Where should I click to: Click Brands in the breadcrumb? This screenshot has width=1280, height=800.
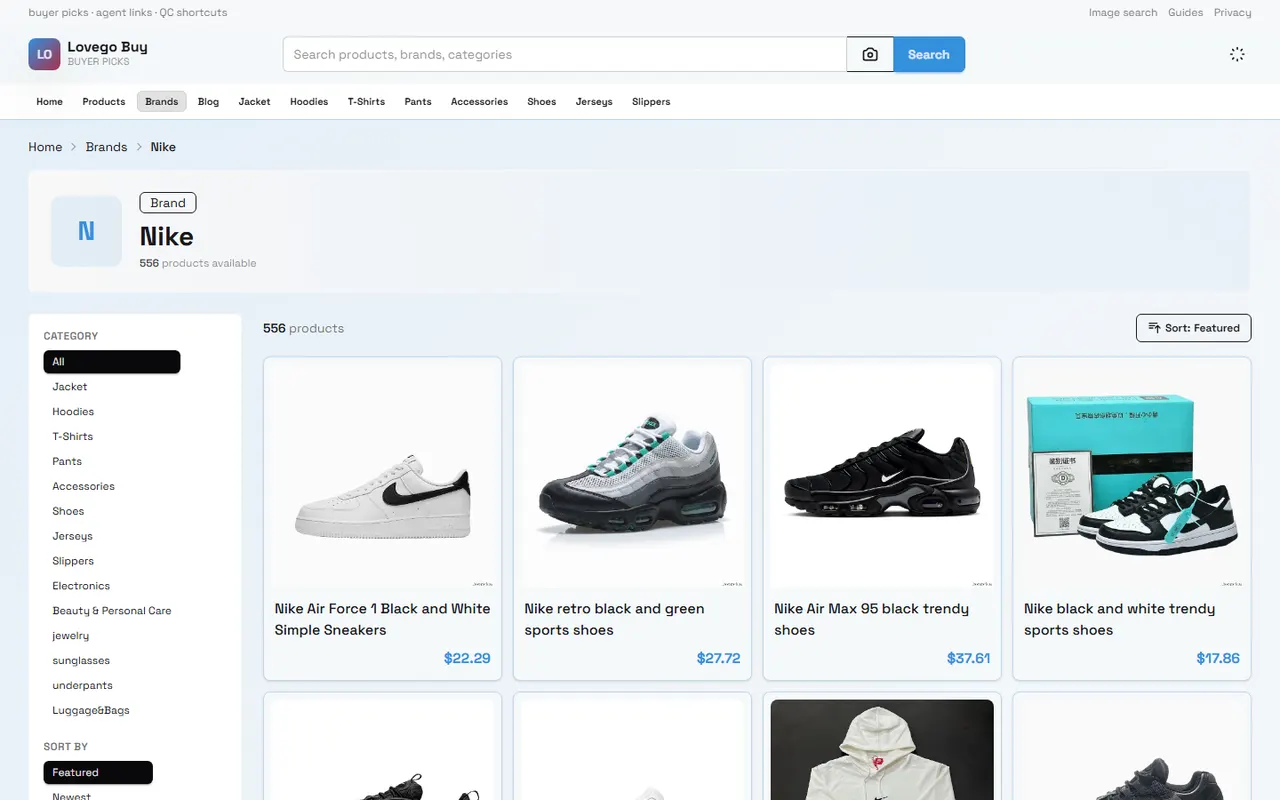coord(106,147)
